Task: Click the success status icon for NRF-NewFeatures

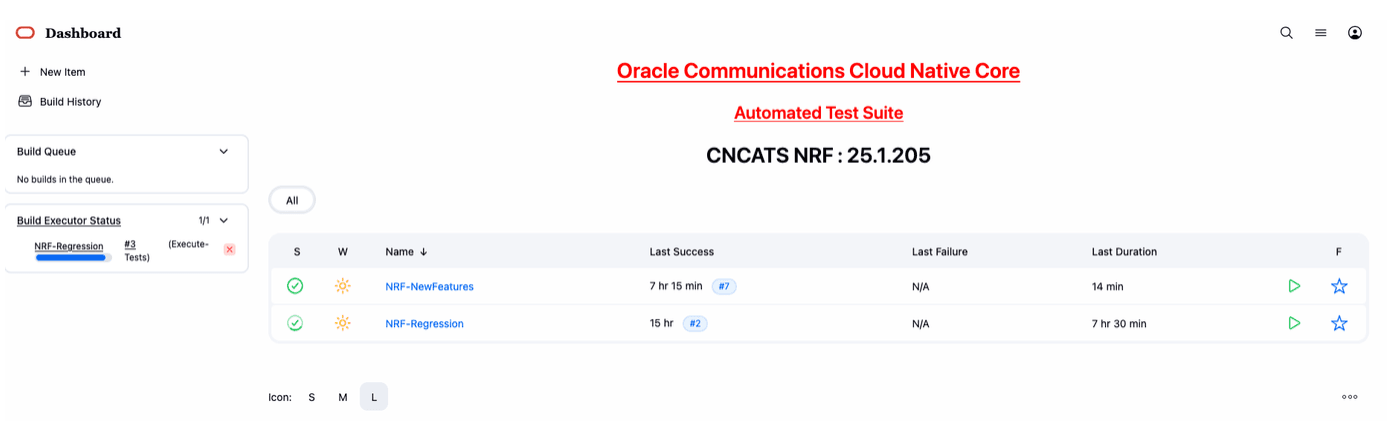Action: tap(295, 286)
